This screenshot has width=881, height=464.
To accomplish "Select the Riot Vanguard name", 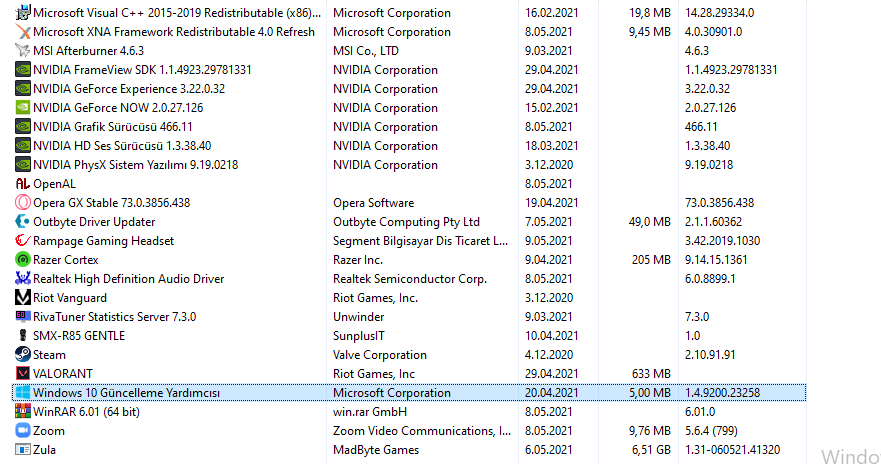I will (70, 298).
